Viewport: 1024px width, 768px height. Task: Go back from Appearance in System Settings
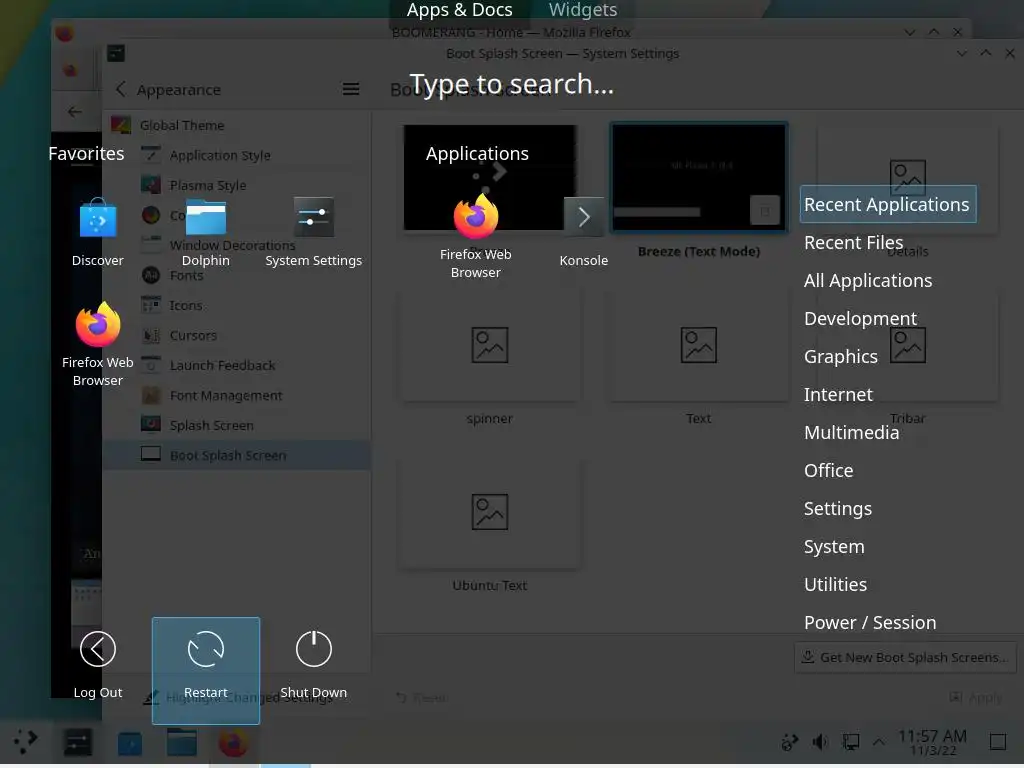[x=120, y=89]
